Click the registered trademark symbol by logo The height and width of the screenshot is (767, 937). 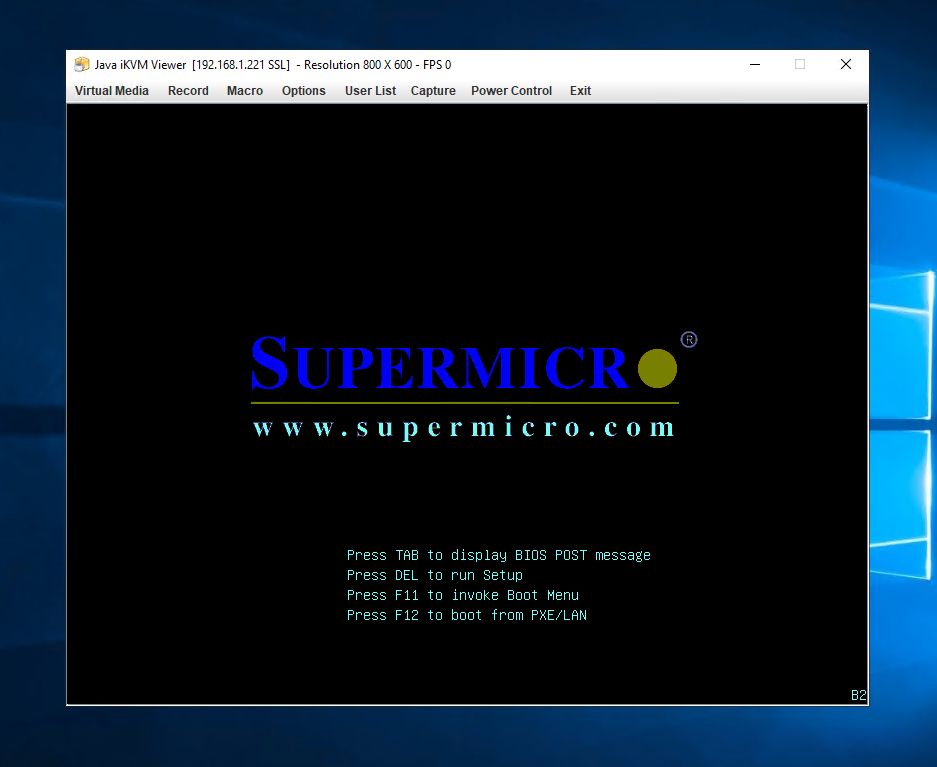coord(689,340)
